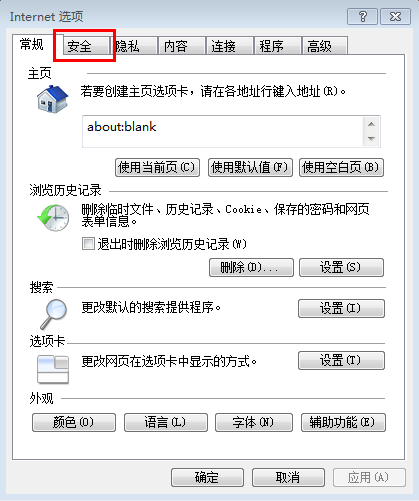
Task: Click the browsing history clock icon
Action: [53, 218]
